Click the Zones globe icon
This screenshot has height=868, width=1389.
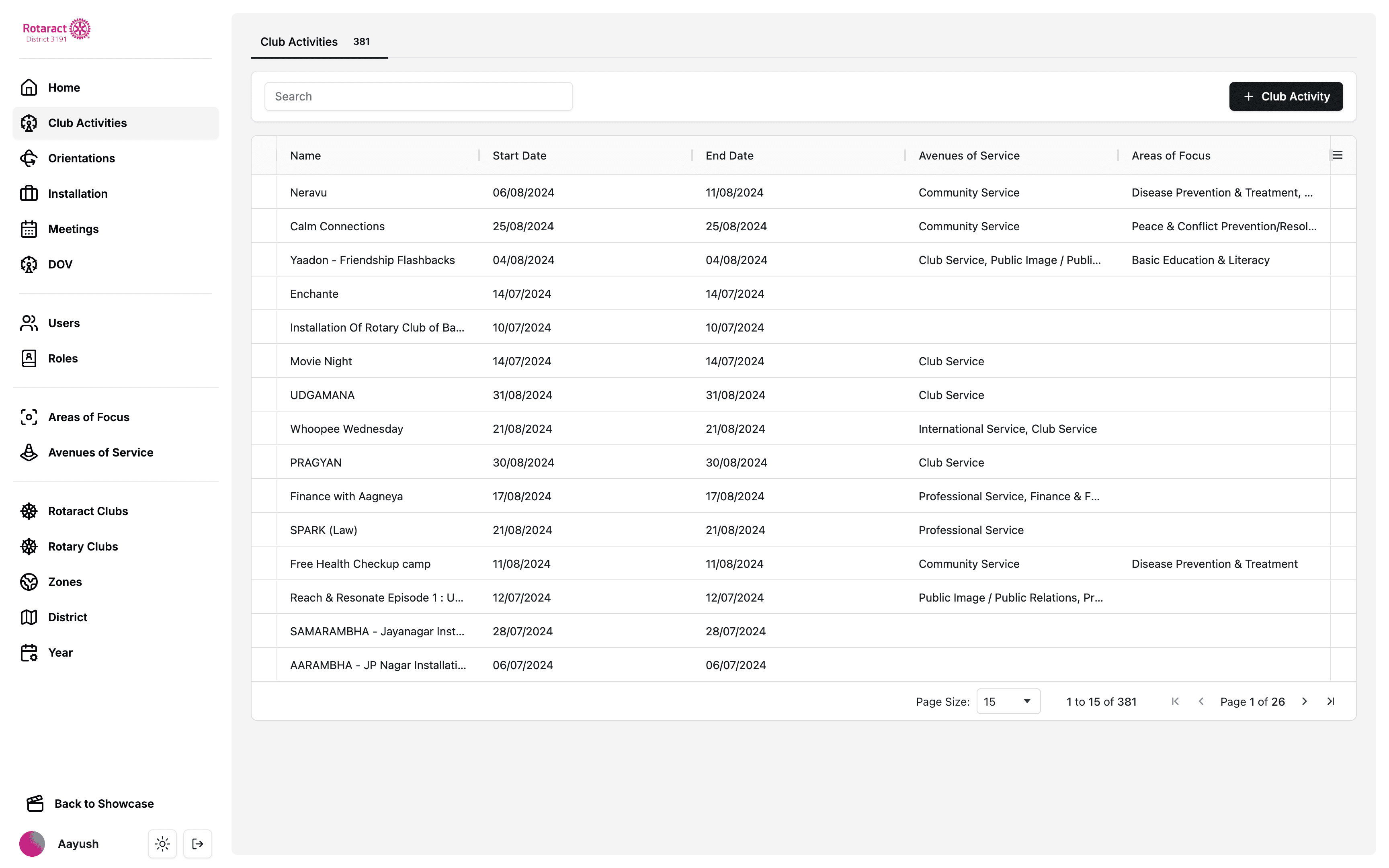tap(29, 581)
